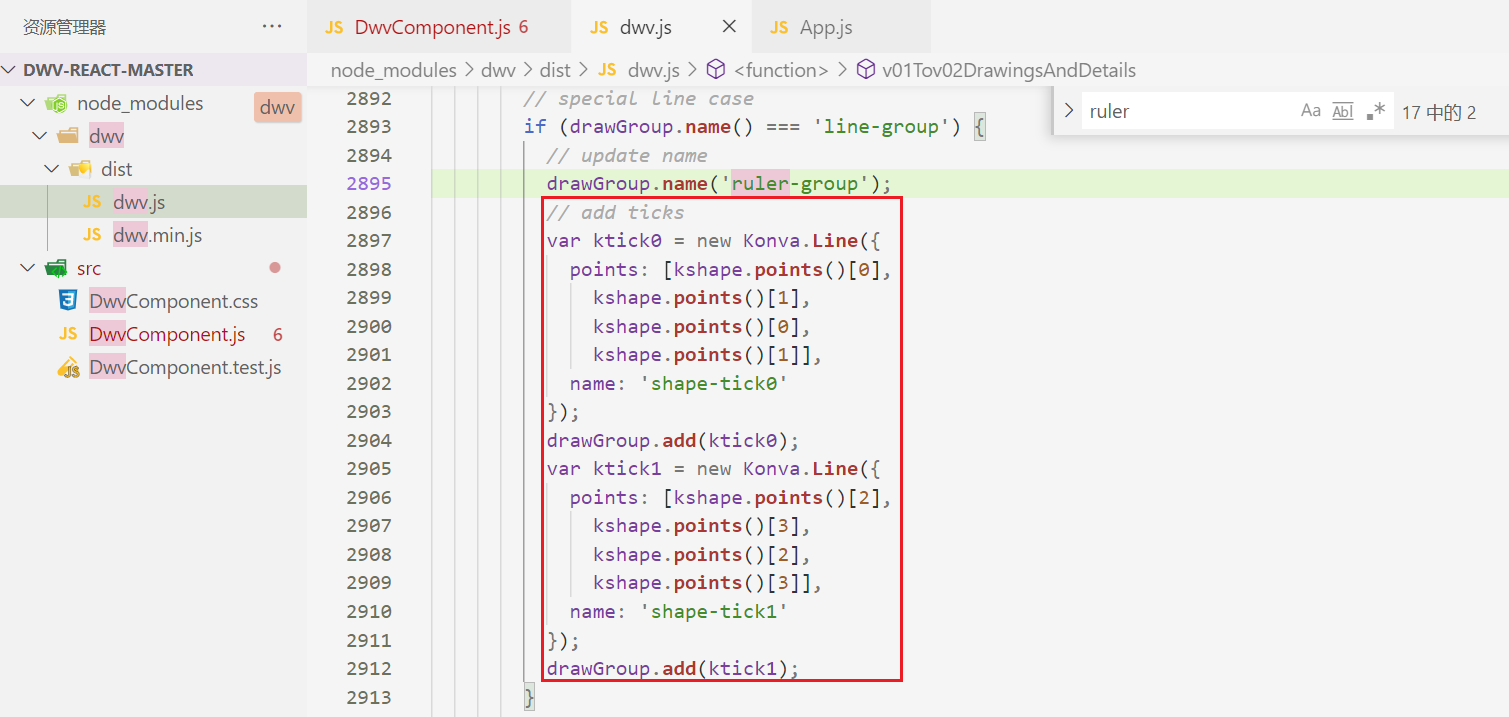Click the test file icon of DwvComponent.test.js
The height and width of the screenshot is (717, 1509).
point(68,367)
